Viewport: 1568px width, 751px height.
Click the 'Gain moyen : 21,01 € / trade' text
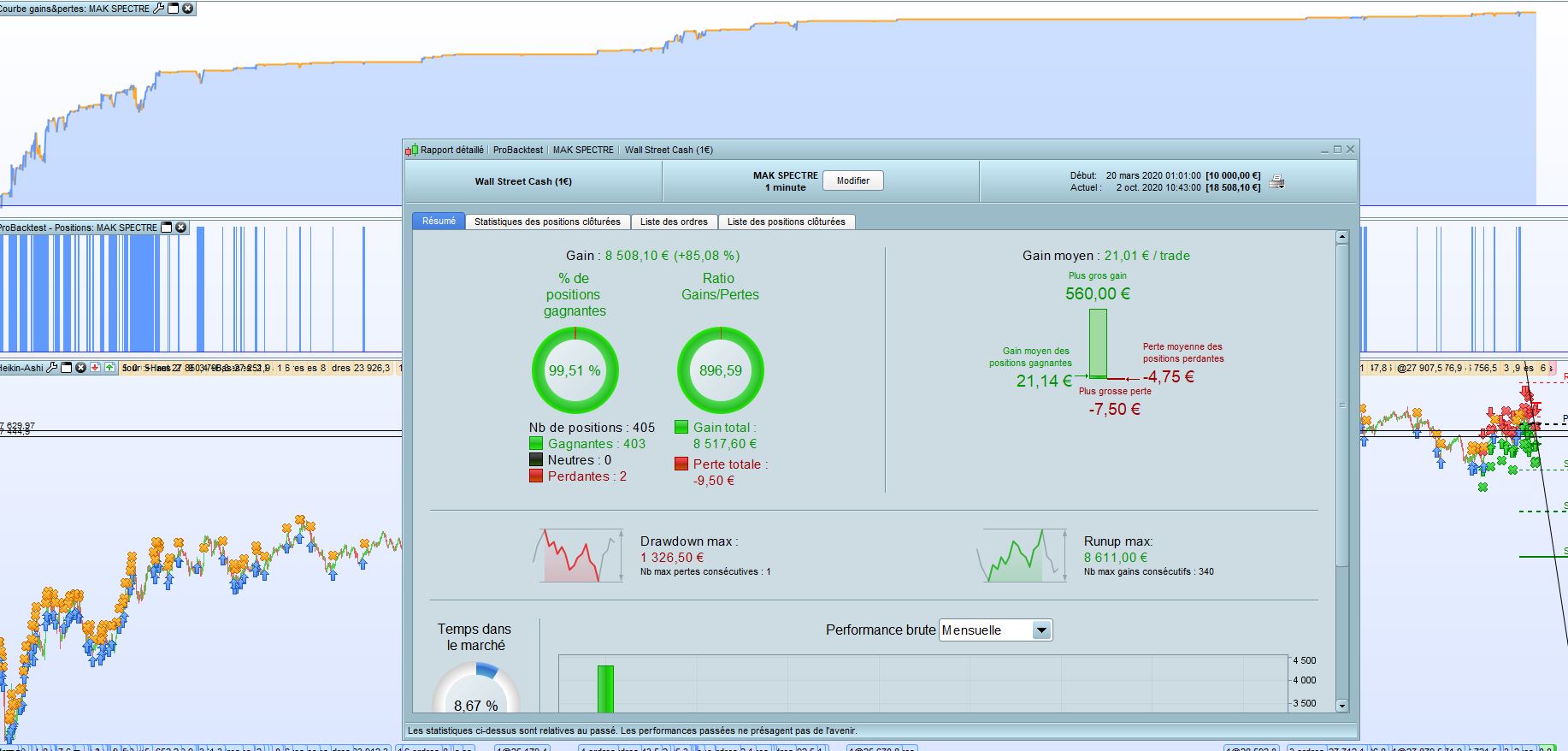click(1106, 256)
